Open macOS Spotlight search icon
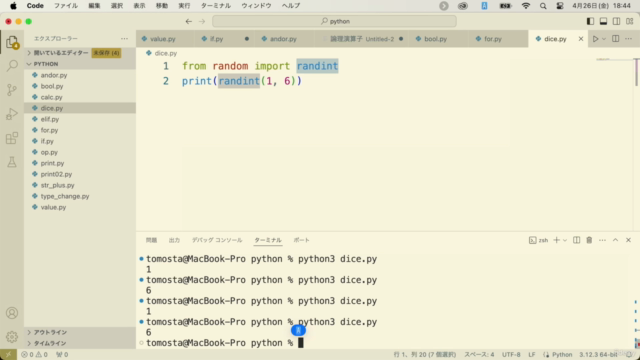The height and width of the screenshot is (360, 640). pos(543,6)
